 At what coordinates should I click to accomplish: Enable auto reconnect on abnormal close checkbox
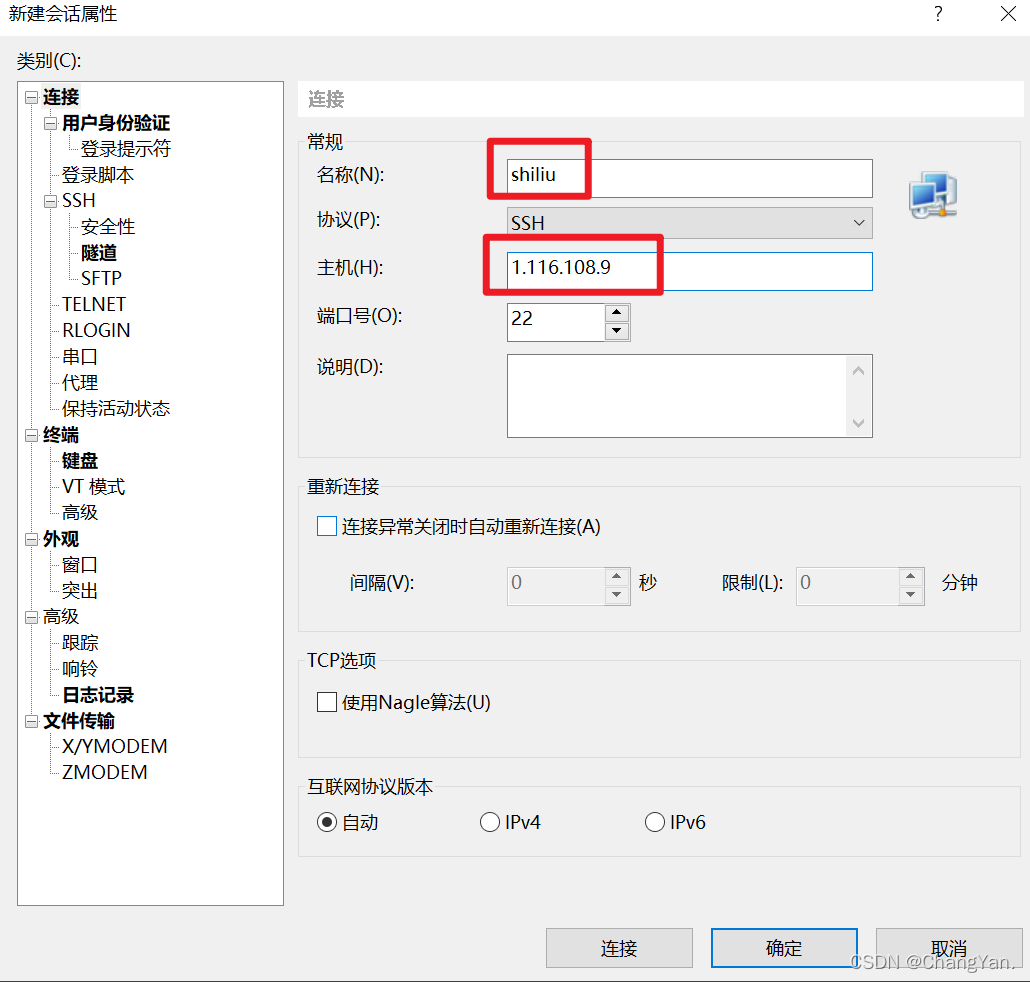click(x=326, y=526)
